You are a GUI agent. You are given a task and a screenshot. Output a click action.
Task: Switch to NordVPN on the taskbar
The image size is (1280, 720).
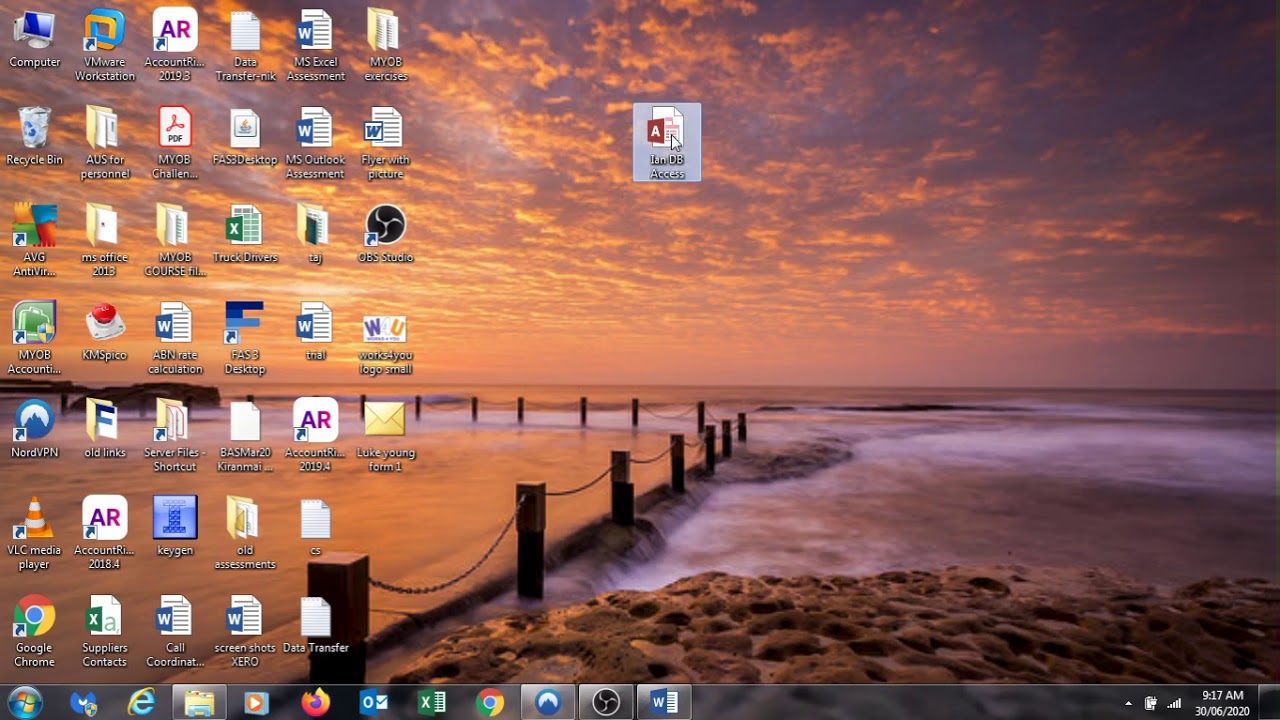[548, 703]
